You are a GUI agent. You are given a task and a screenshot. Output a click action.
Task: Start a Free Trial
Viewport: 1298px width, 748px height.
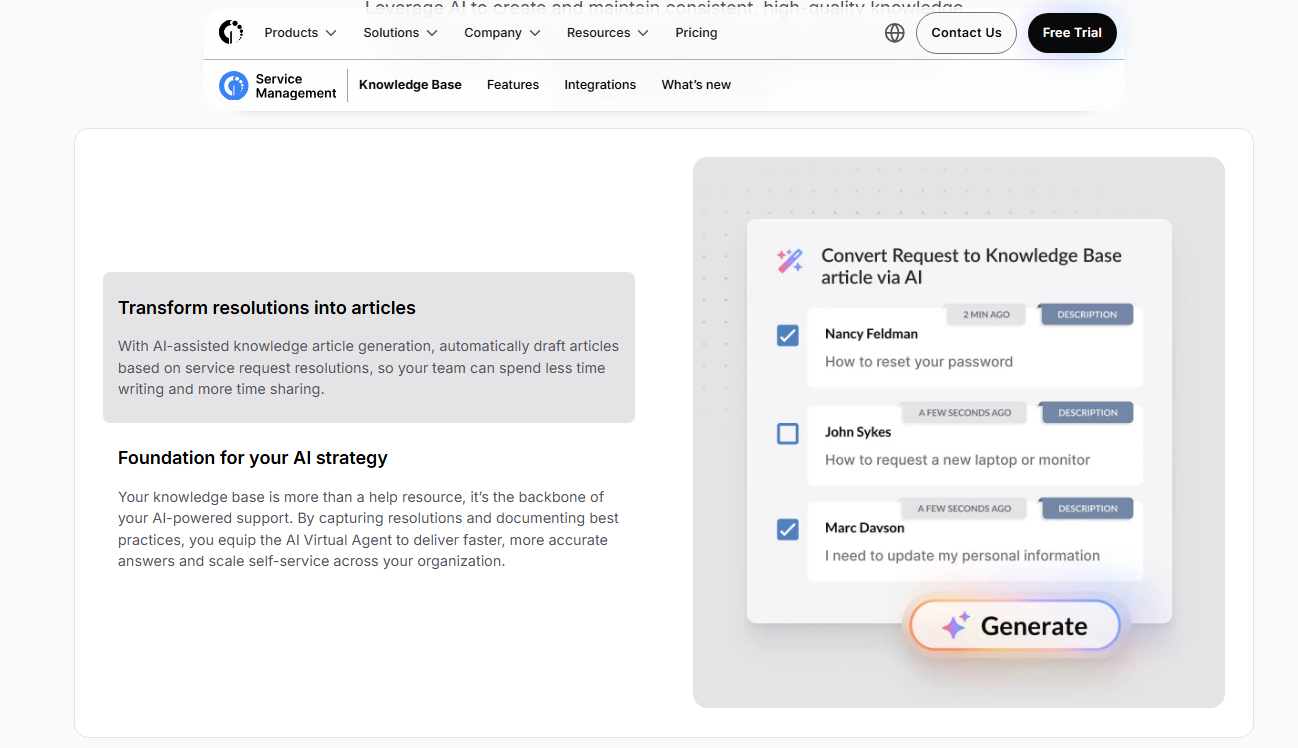(x=1072, y=33)
